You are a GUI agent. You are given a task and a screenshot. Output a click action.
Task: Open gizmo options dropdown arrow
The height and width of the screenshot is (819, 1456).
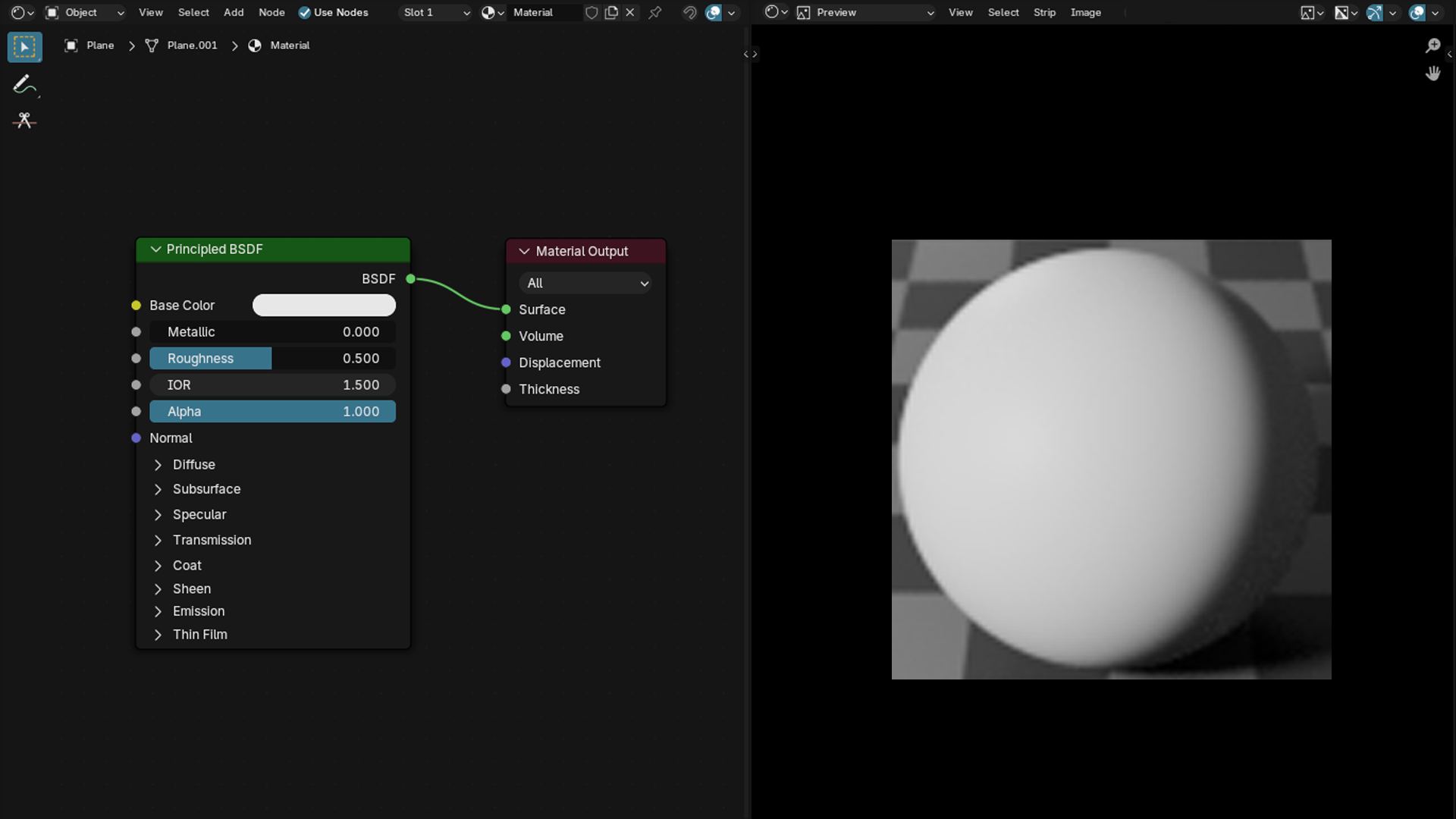[x=1392, y=12]
